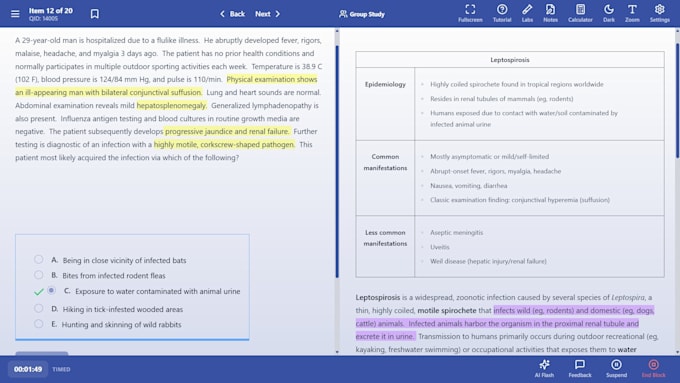Select answer B rodent fleas bites
Screen dimensions: 680x383
[39, 275]
